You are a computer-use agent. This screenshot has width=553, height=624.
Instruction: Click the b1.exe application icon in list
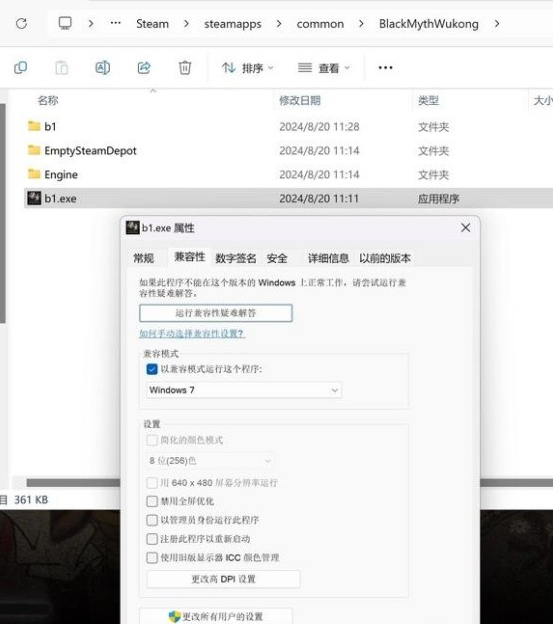(x=34, y=198)
